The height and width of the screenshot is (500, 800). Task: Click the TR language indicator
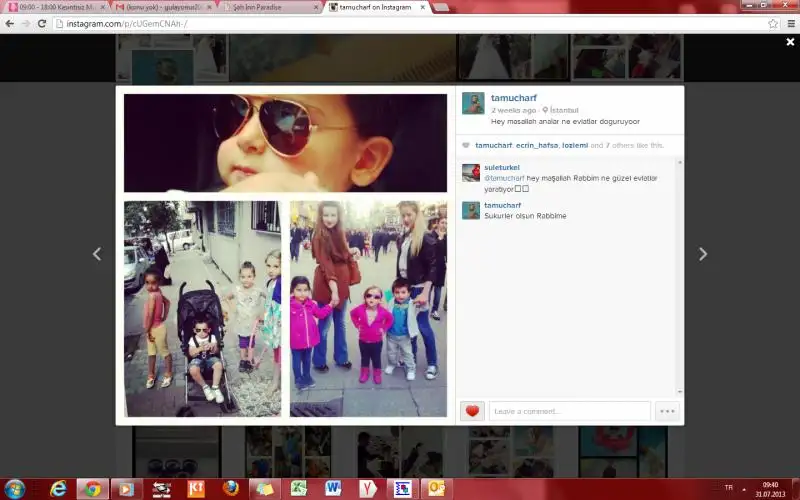(x=729, y=488)
